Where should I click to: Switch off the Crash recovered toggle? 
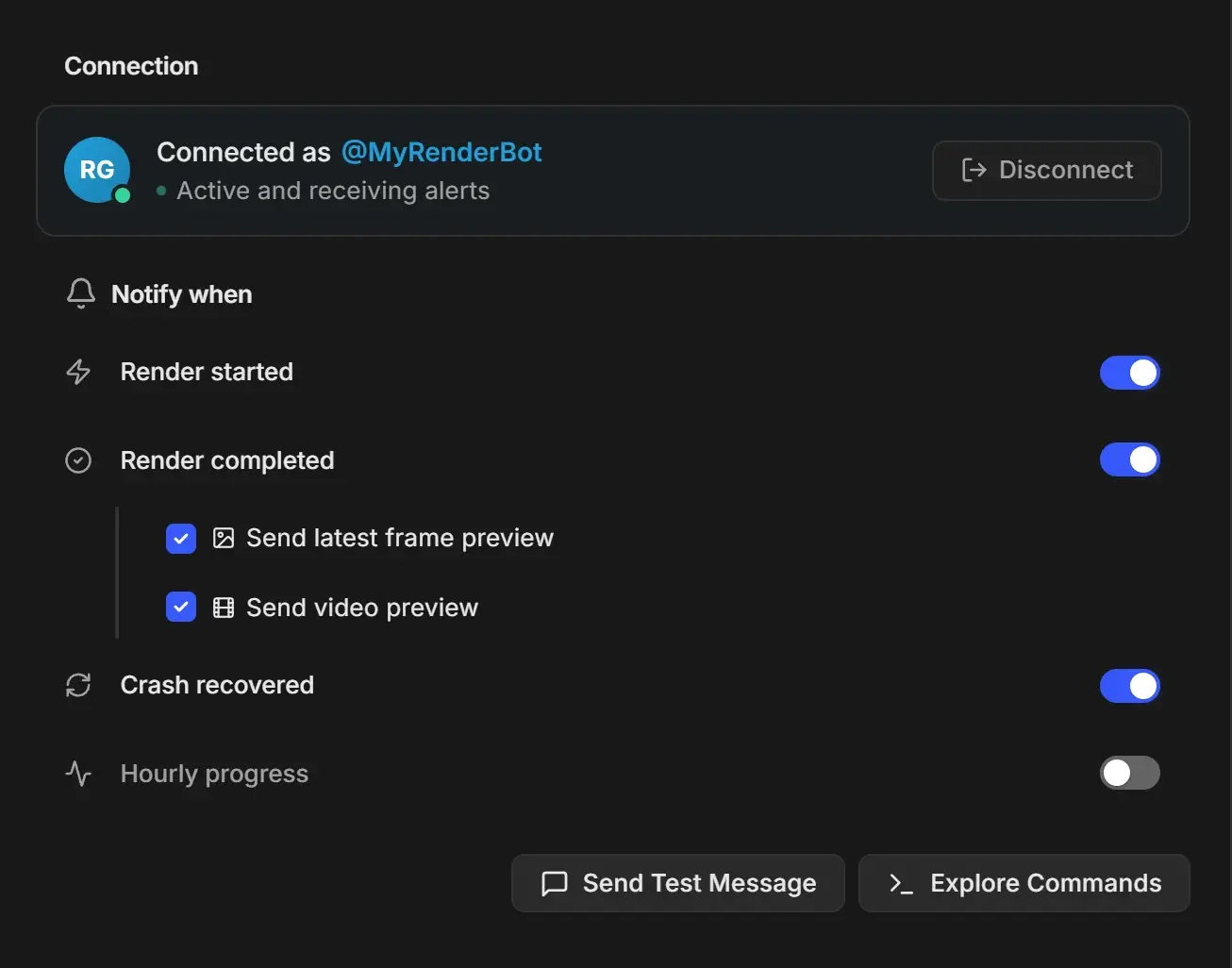pos(1130,686)
